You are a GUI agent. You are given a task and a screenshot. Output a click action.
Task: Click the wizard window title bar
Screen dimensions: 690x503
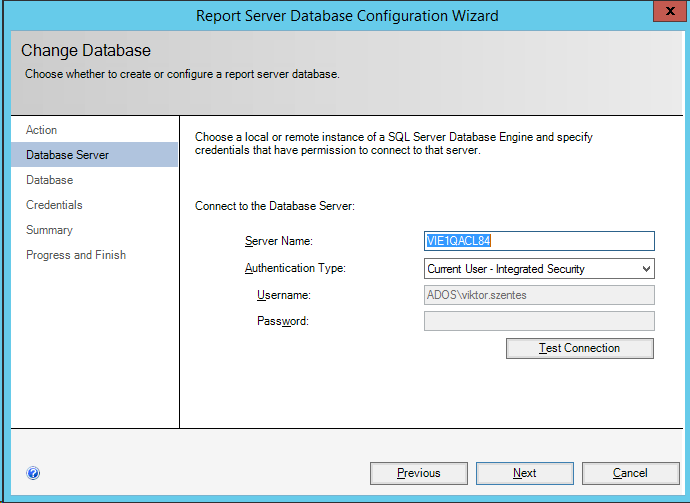[346, 16]
